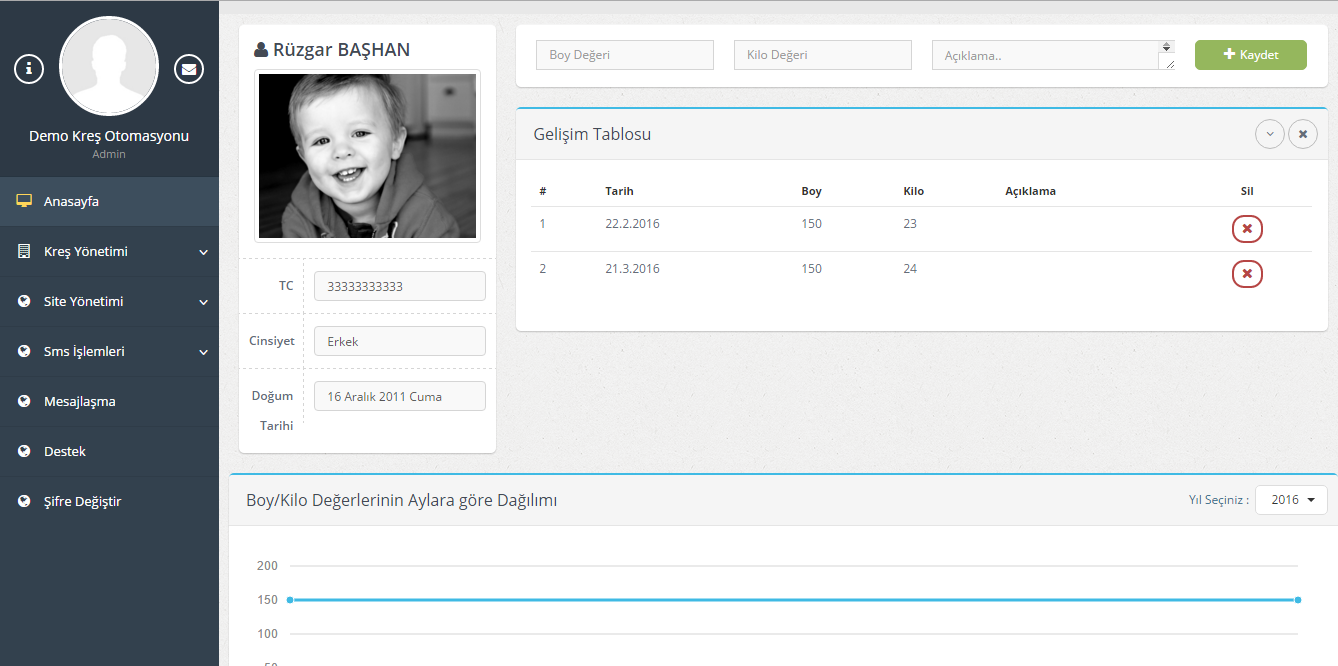This screenshot has width=1338, height=666.
Task: Click the Açıklama text area
Action: [1046, 55]
